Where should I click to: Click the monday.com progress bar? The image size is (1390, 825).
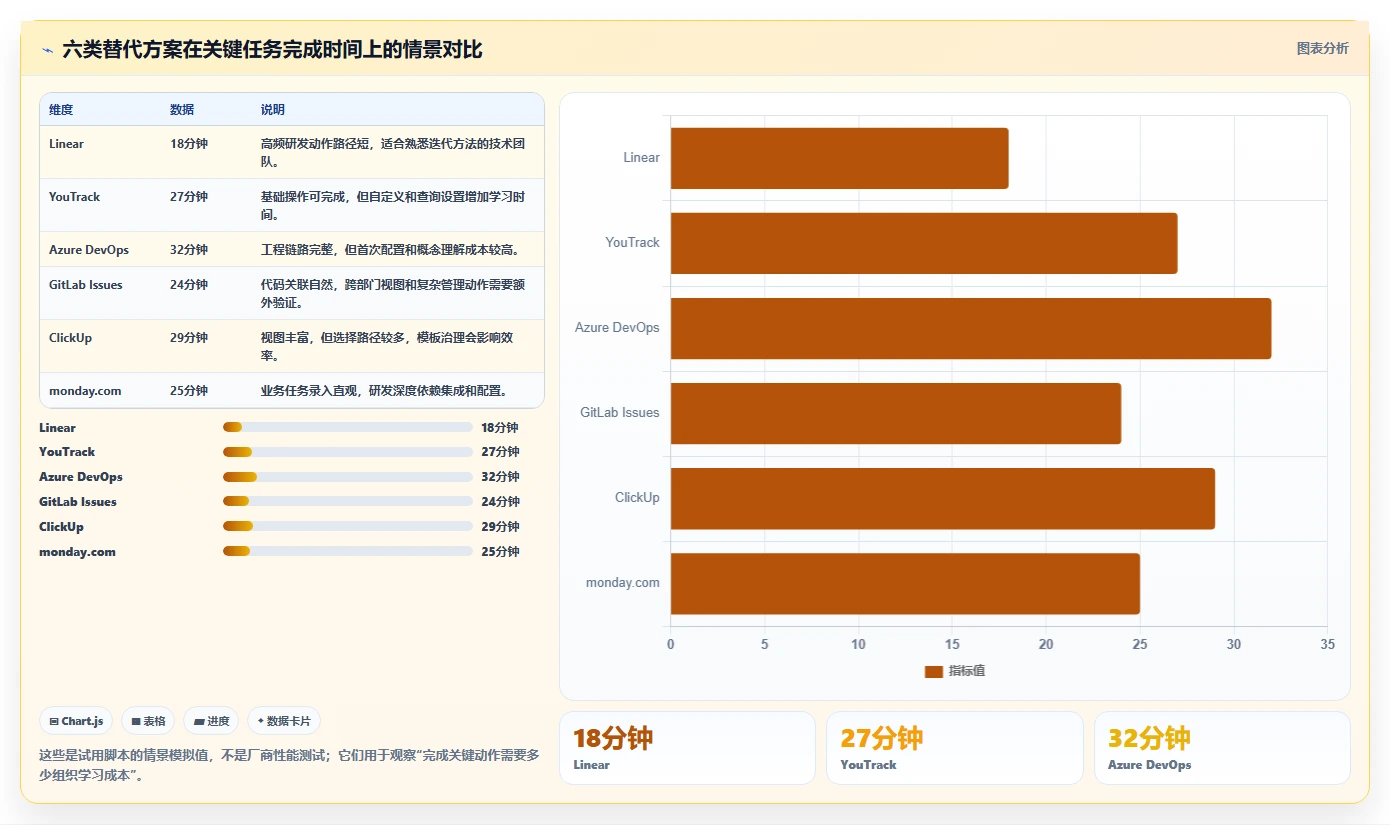[x=348, y=552]
